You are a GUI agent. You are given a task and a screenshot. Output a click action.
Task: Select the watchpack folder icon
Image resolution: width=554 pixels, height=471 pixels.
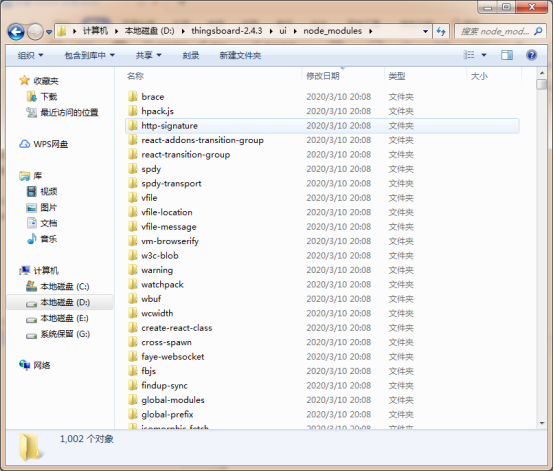pyautogui.click(x=132, y=284)
